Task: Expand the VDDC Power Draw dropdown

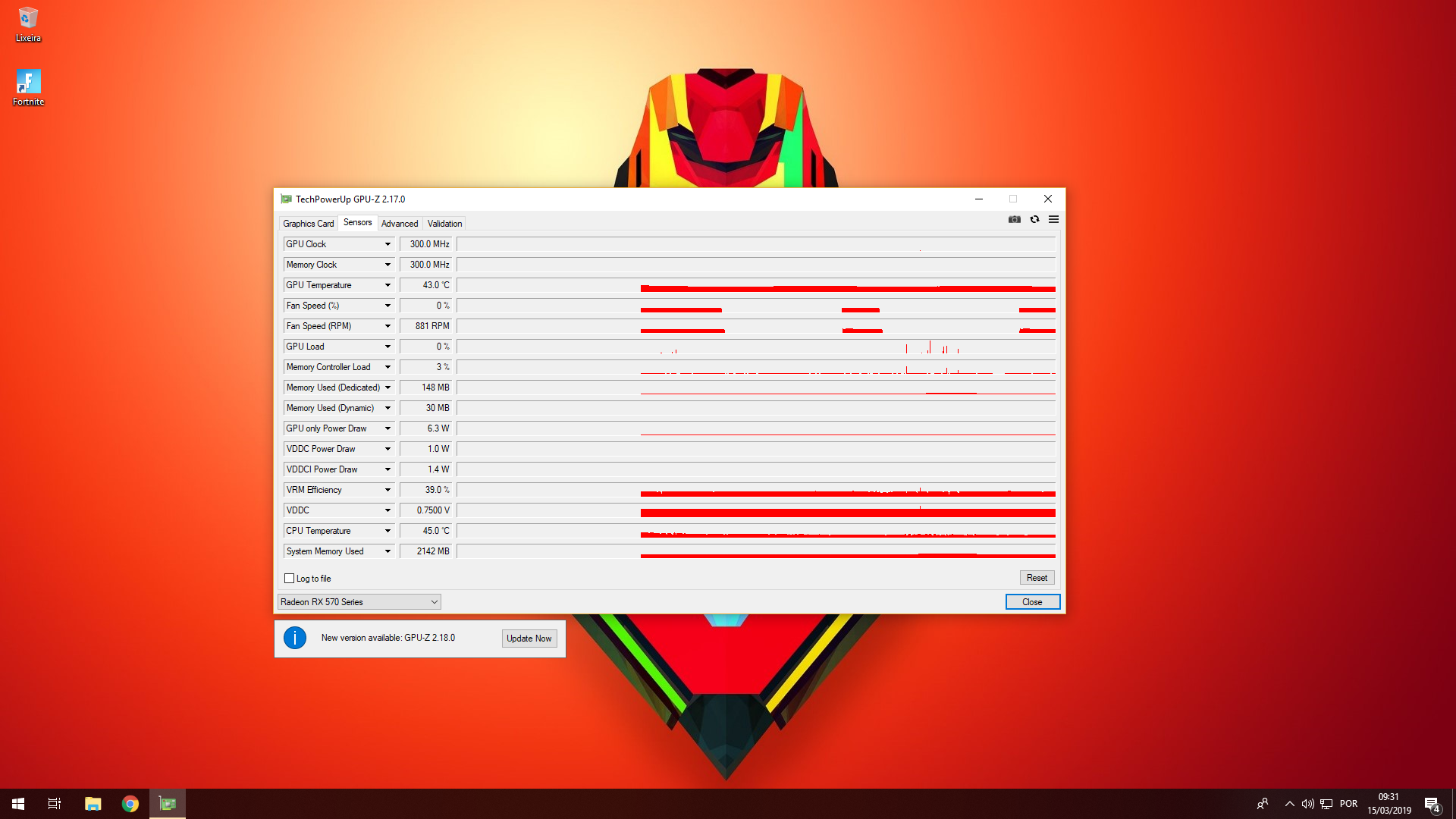Action: [388, 449]
